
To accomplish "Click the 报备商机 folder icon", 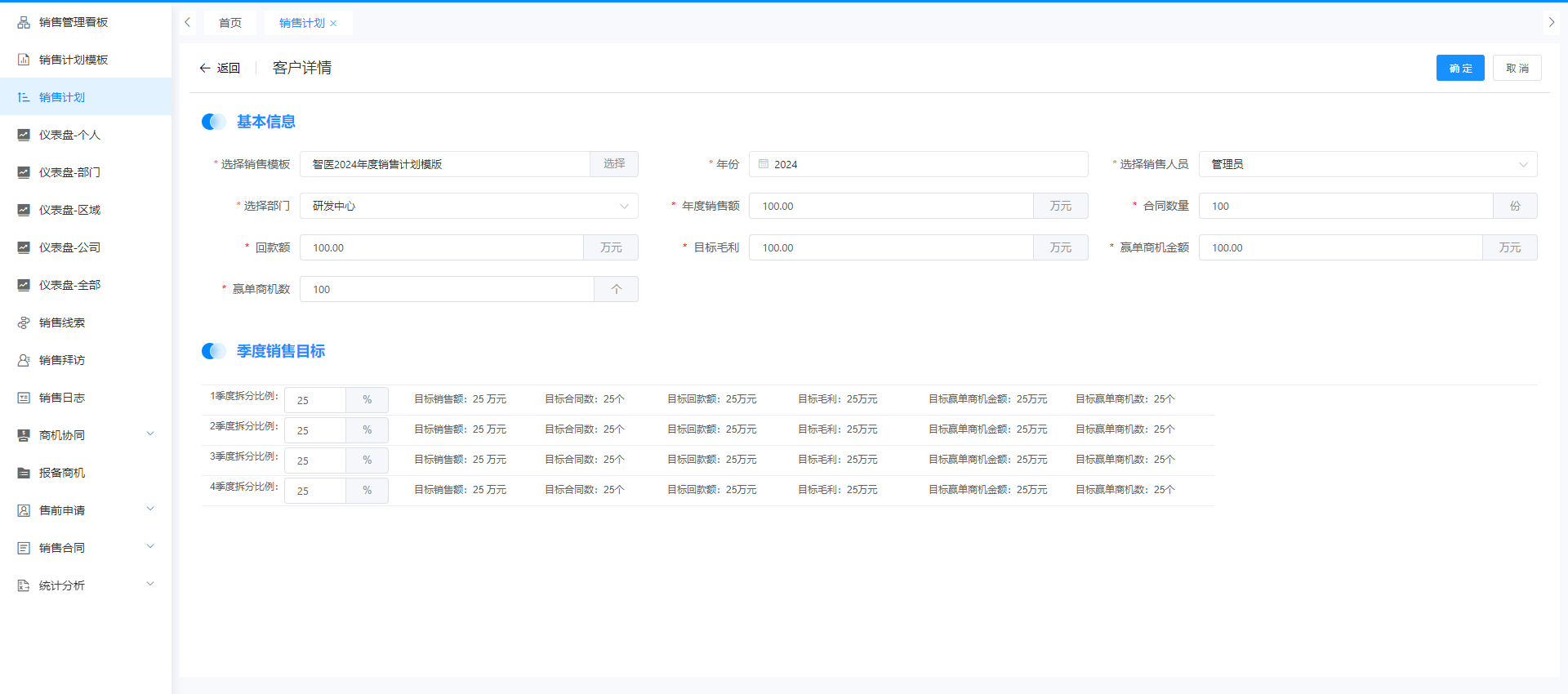I will pos(24,473).
